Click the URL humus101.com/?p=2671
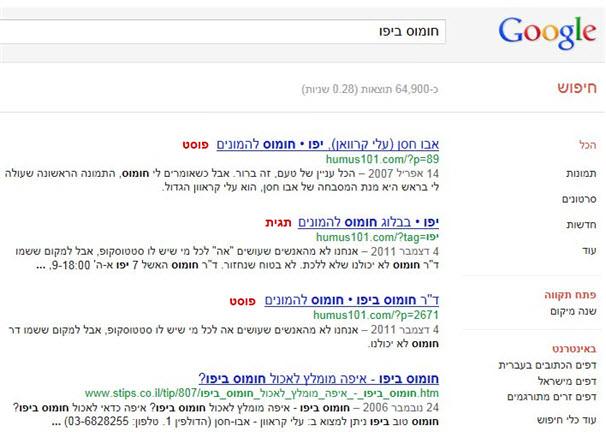This screenshot has width=606, height=435. click(x=376, y=315)
